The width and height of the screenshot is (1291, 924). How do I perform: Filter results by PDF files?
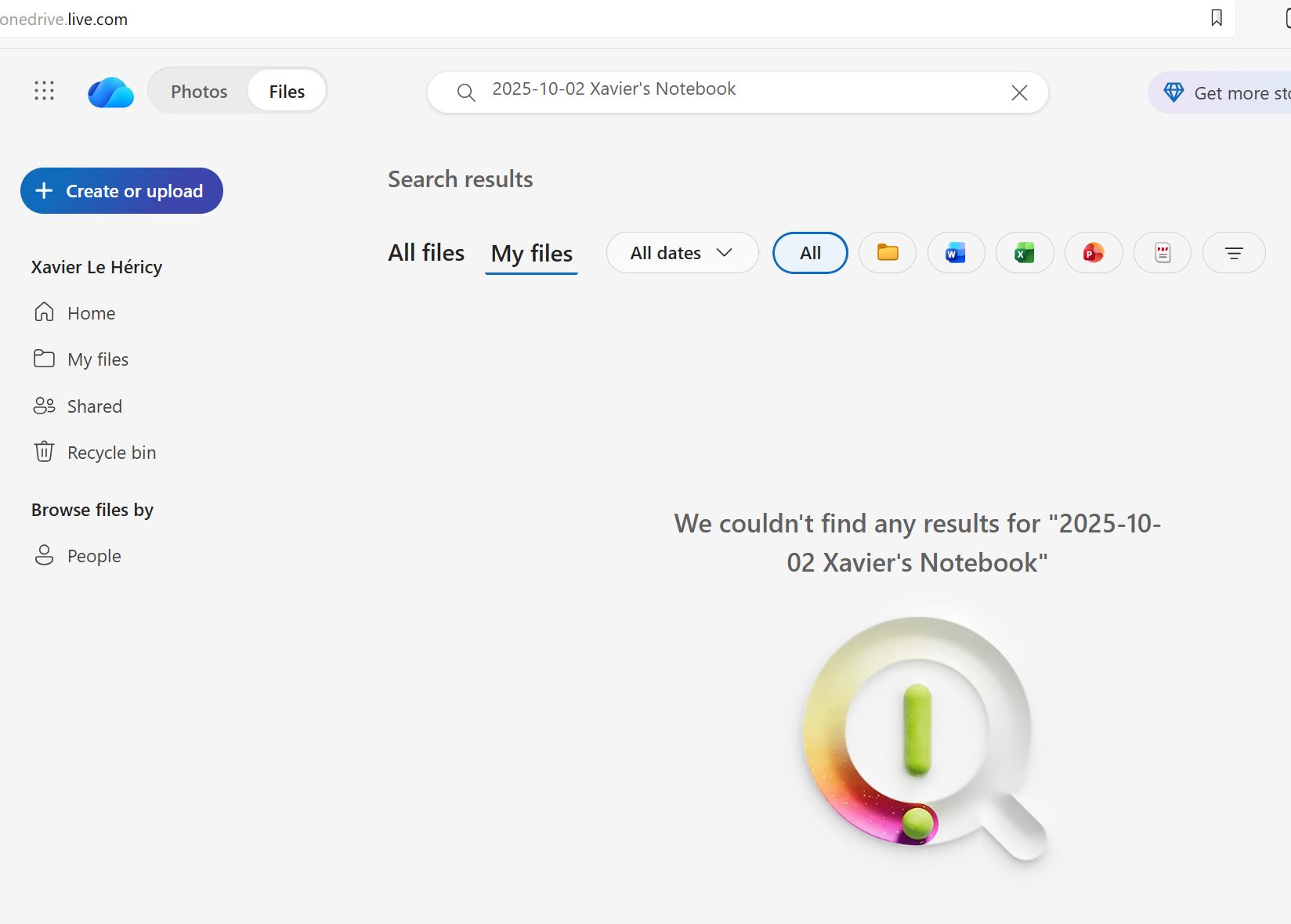1163,253
